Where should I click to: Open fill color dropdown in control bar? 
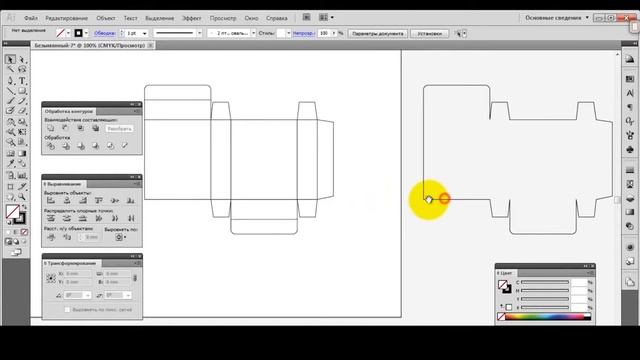(68, 33)
